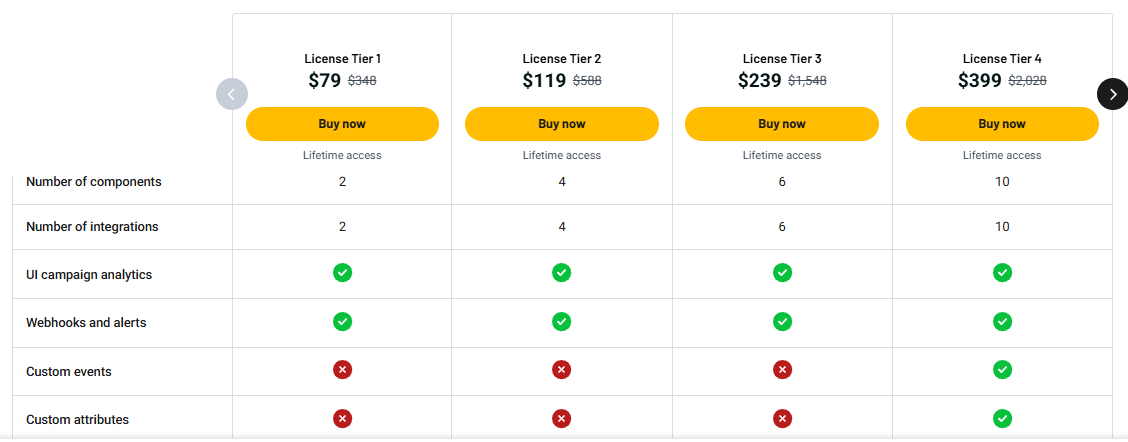This screenshot has width=1128, height=442.
Task: Click the next arrow on the pricing carousel
Action: [1112, 94]
